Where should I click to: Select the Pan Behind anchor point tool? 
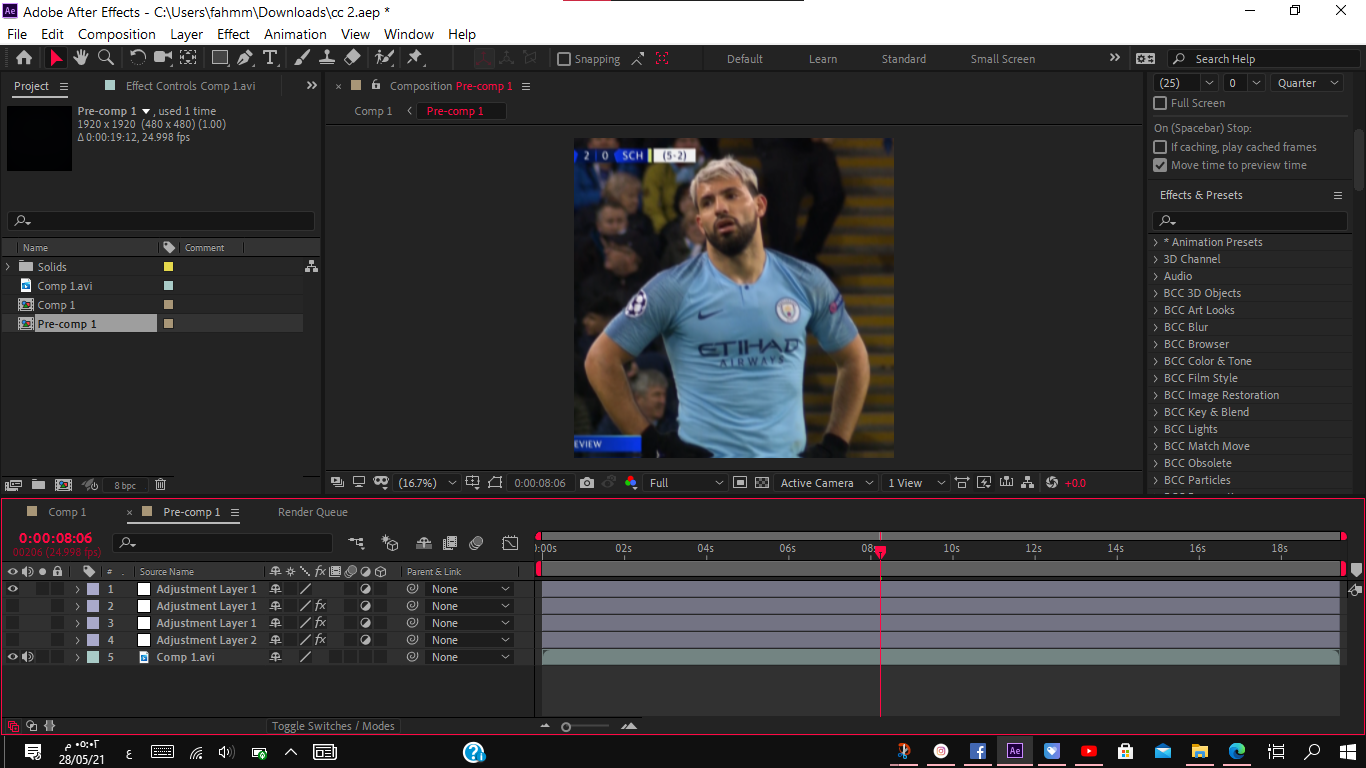(x=189, y=58)
